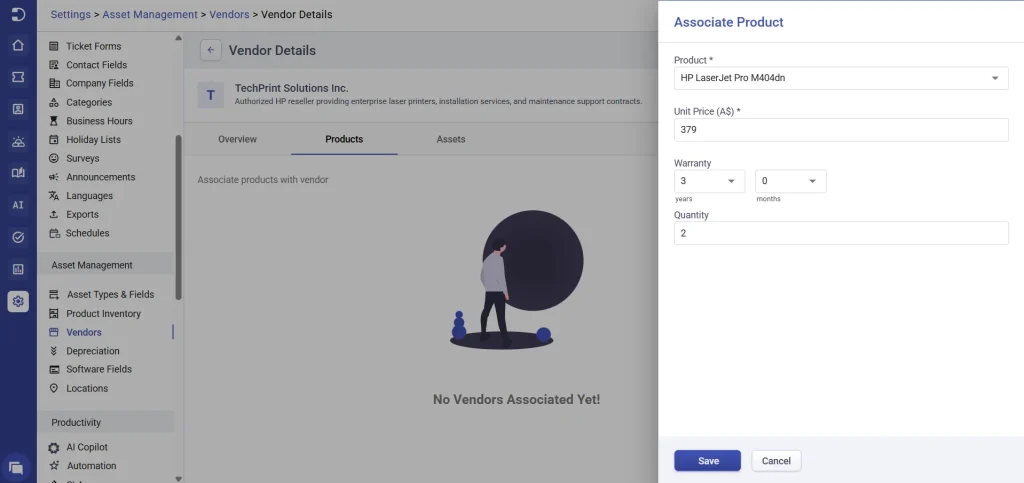
Task: Select Vendors in the sidebar
Action: pos(84,332)
